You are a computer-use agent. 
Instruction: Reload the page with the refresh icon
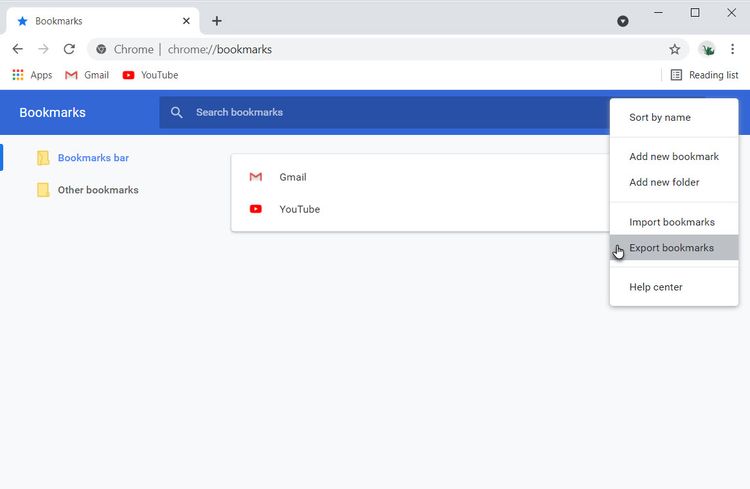(x=69, y=49)
